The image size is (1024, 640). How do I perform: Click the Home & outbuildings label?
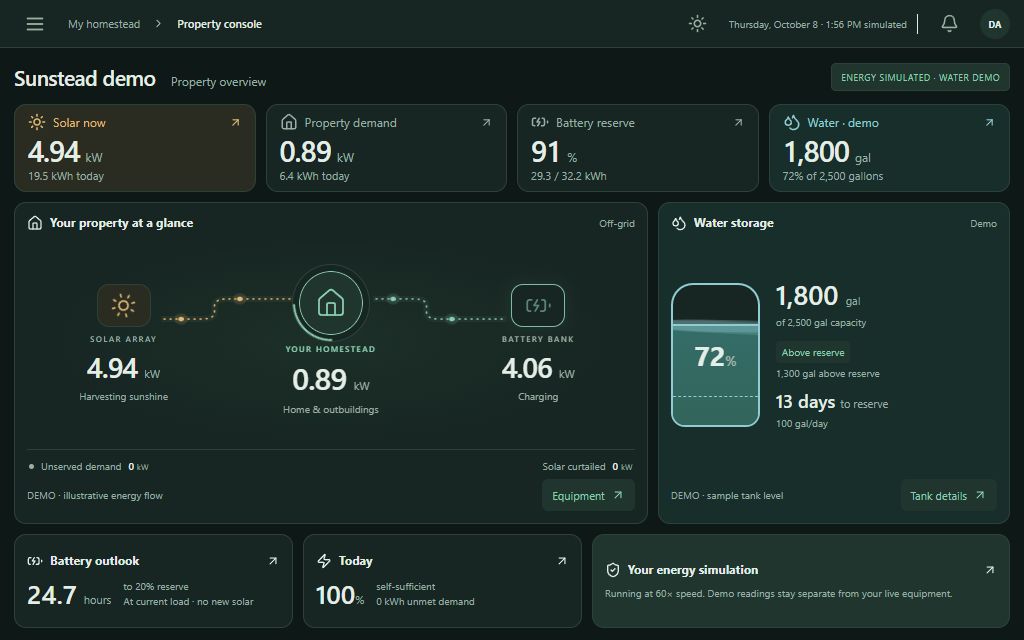tap(330, 409)
